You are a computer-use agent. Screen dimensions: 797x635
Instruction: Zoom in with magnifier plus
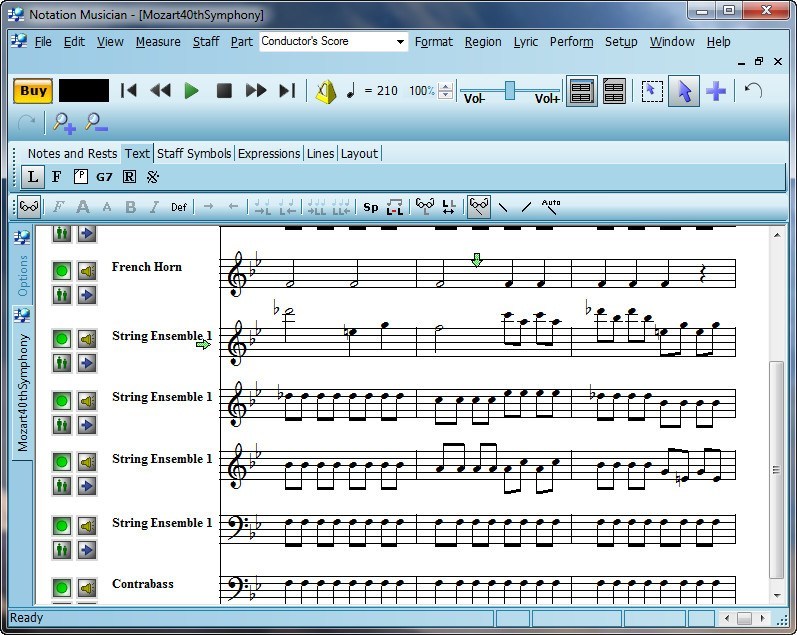coord(64,123)
